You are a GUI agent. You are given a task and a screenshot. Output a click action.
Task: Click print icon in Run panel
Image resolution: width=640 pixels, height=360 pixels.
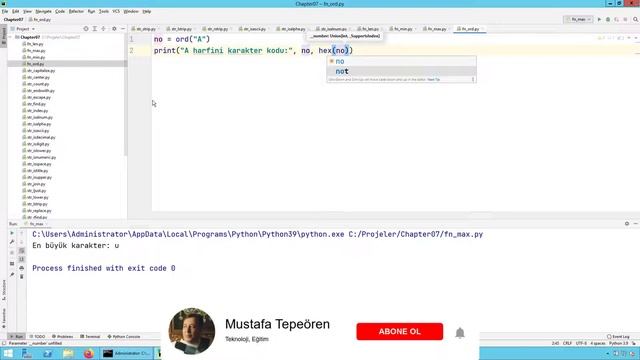22,268
